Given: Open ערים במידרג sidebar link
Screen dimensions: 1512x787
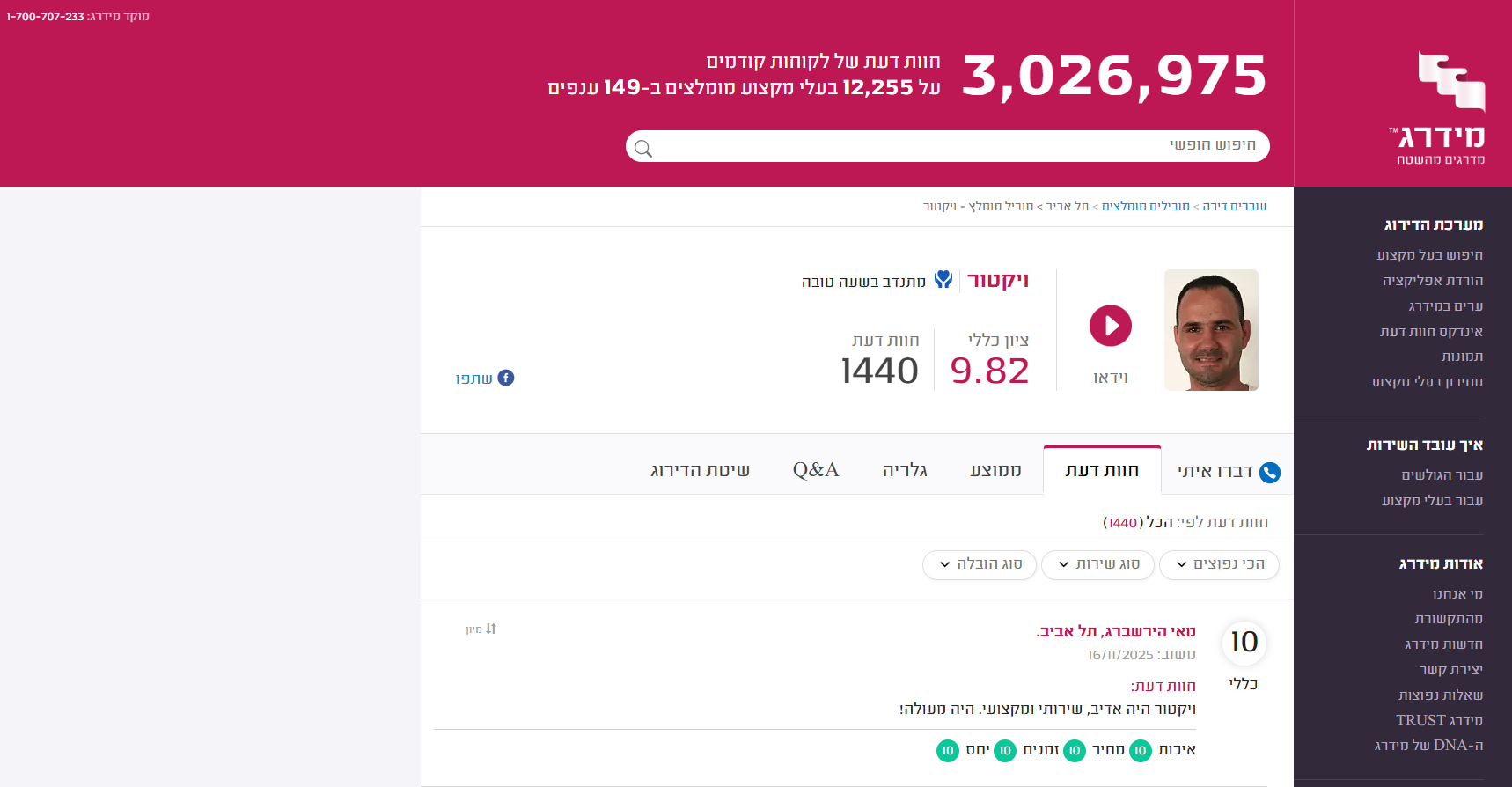Looking at the screenshot, I should pos(1446,306).
